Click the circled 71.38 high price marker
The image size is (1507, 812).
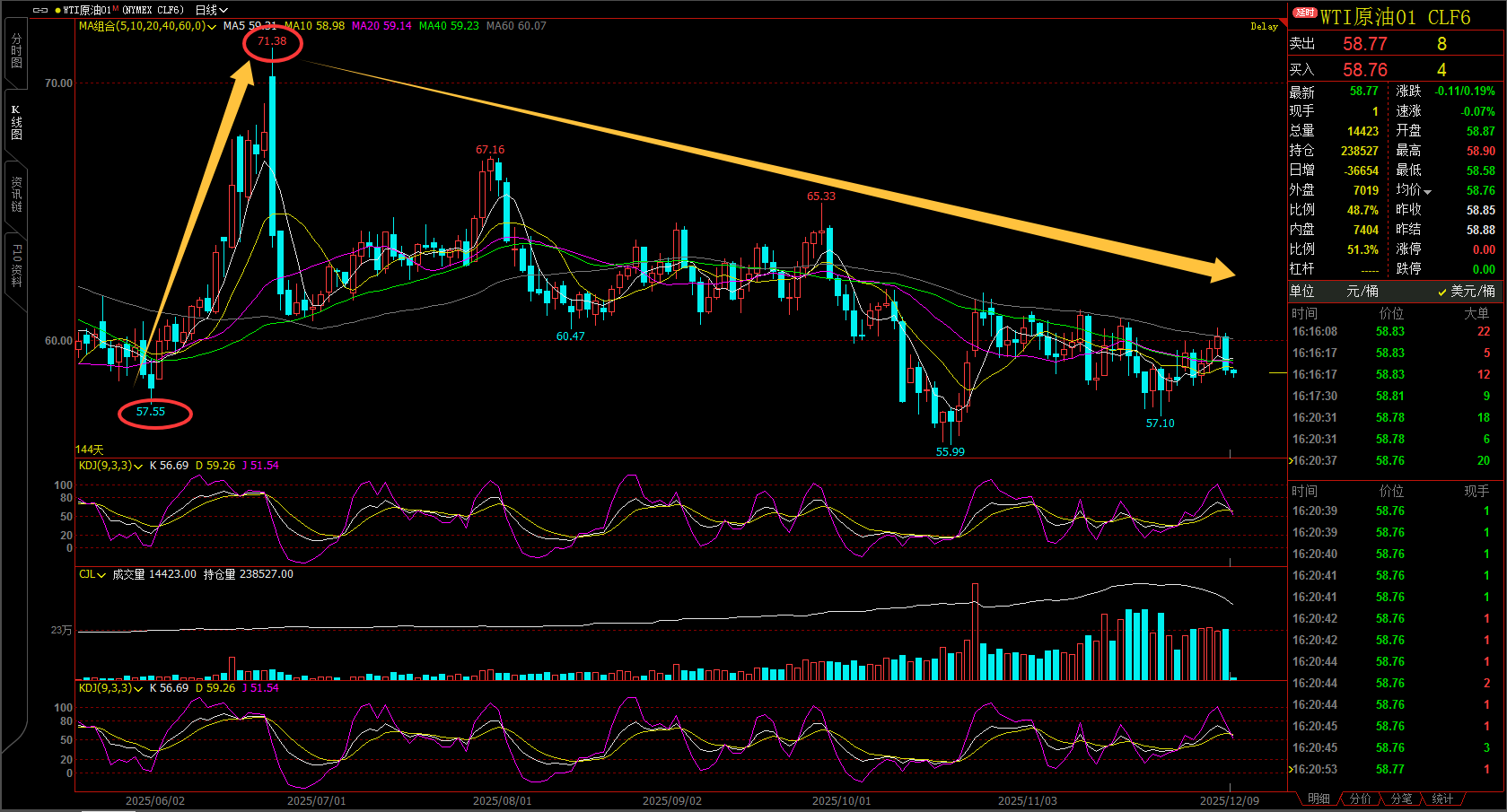point(272,41)
